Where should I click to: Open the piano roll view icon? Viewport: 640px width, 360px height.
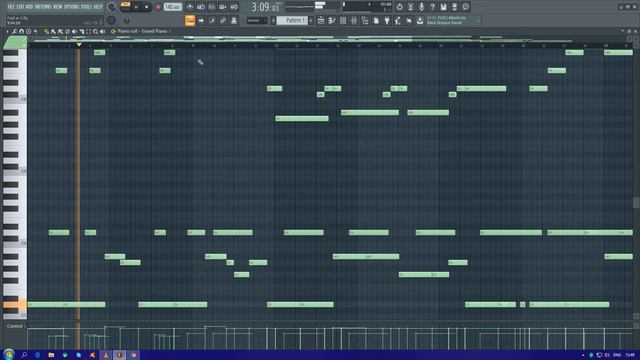[x=332, y=20]
